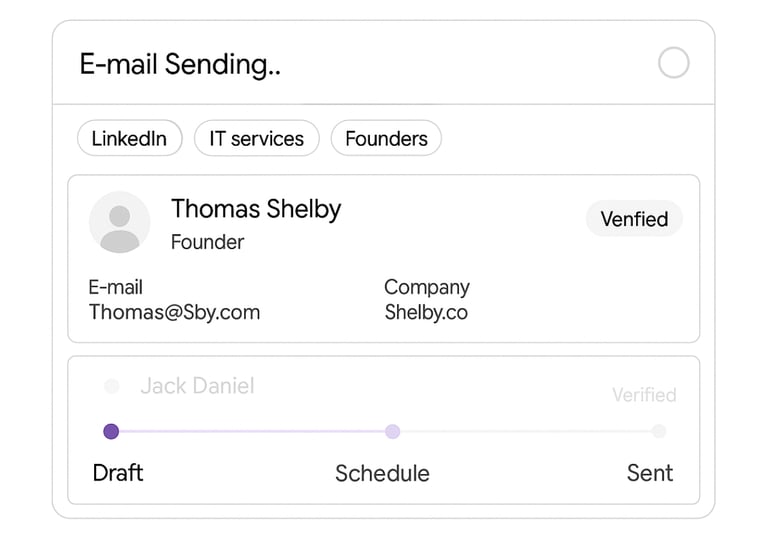Click the Thomas Shelby contact name
Viewport: 768px width, 538px height.
point(256,209)
